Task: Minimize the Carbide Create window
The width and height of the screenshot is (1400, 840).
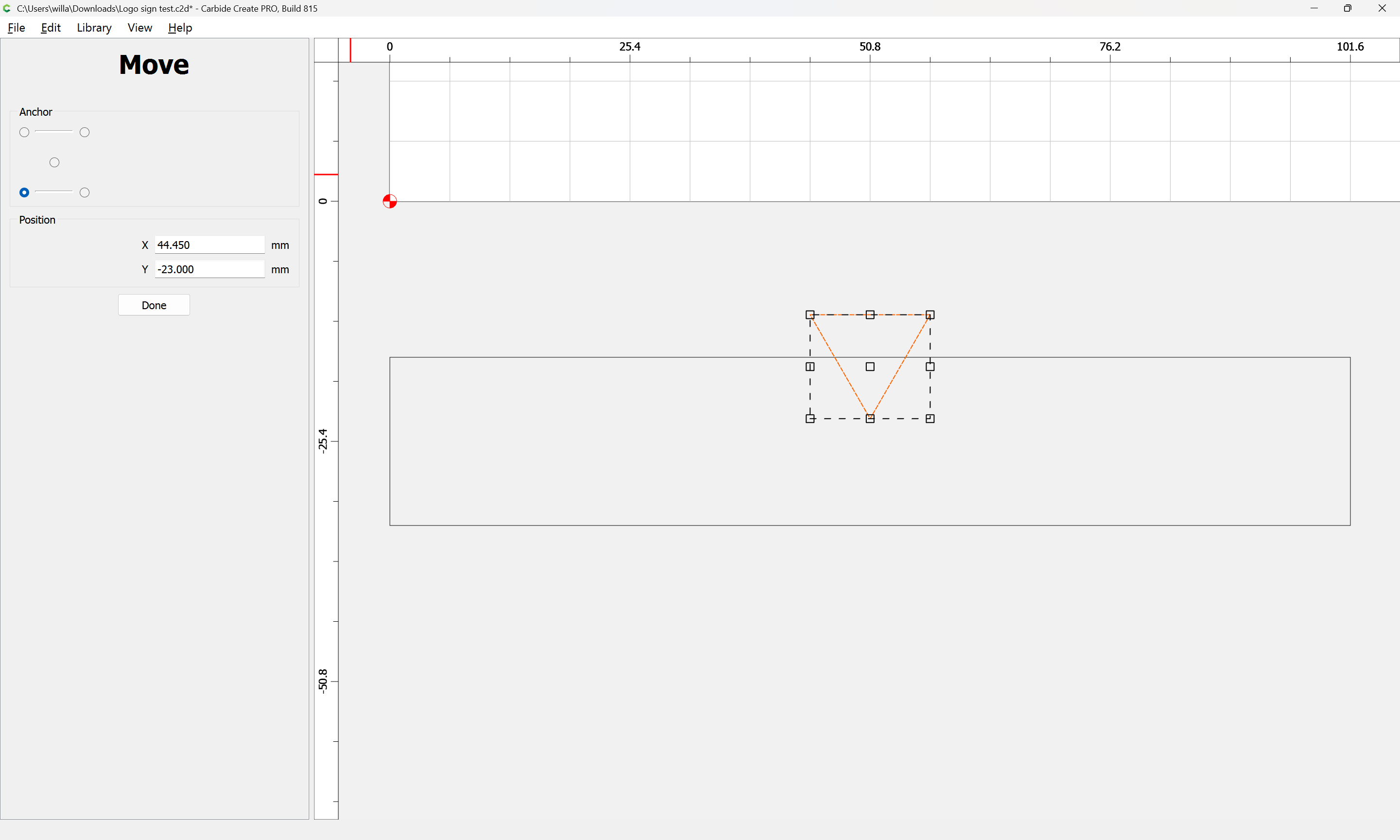Action: (1314, 8)
